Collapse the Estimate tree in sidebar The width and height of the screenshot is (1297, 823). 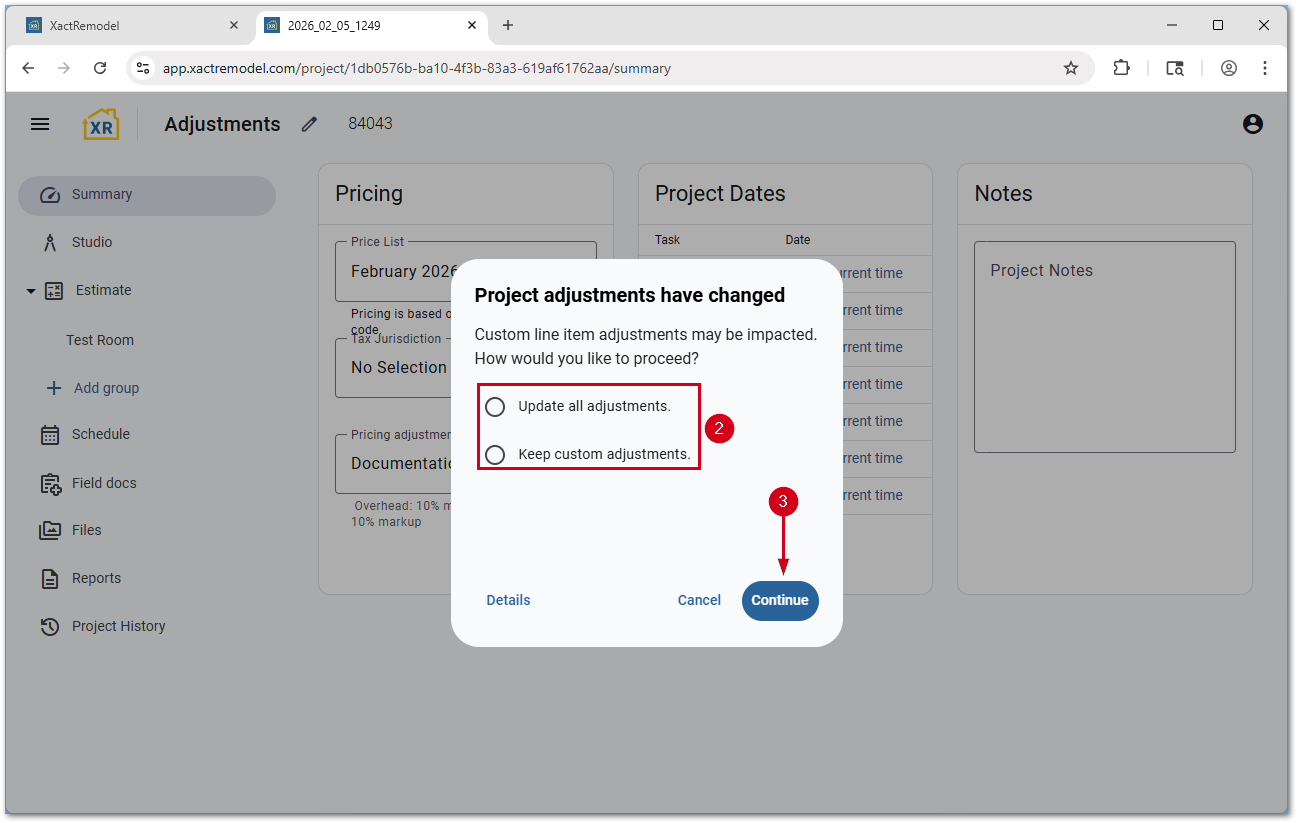30,290
